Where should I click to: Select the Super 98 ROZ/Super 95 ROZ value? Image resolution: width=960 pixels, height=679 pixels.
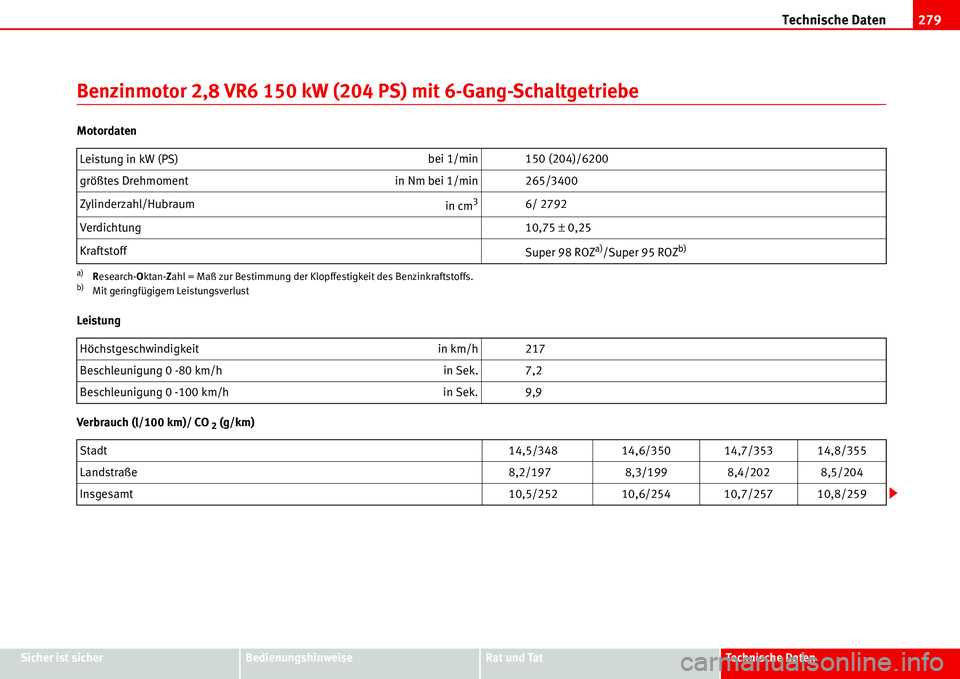[x=605, y=252]
